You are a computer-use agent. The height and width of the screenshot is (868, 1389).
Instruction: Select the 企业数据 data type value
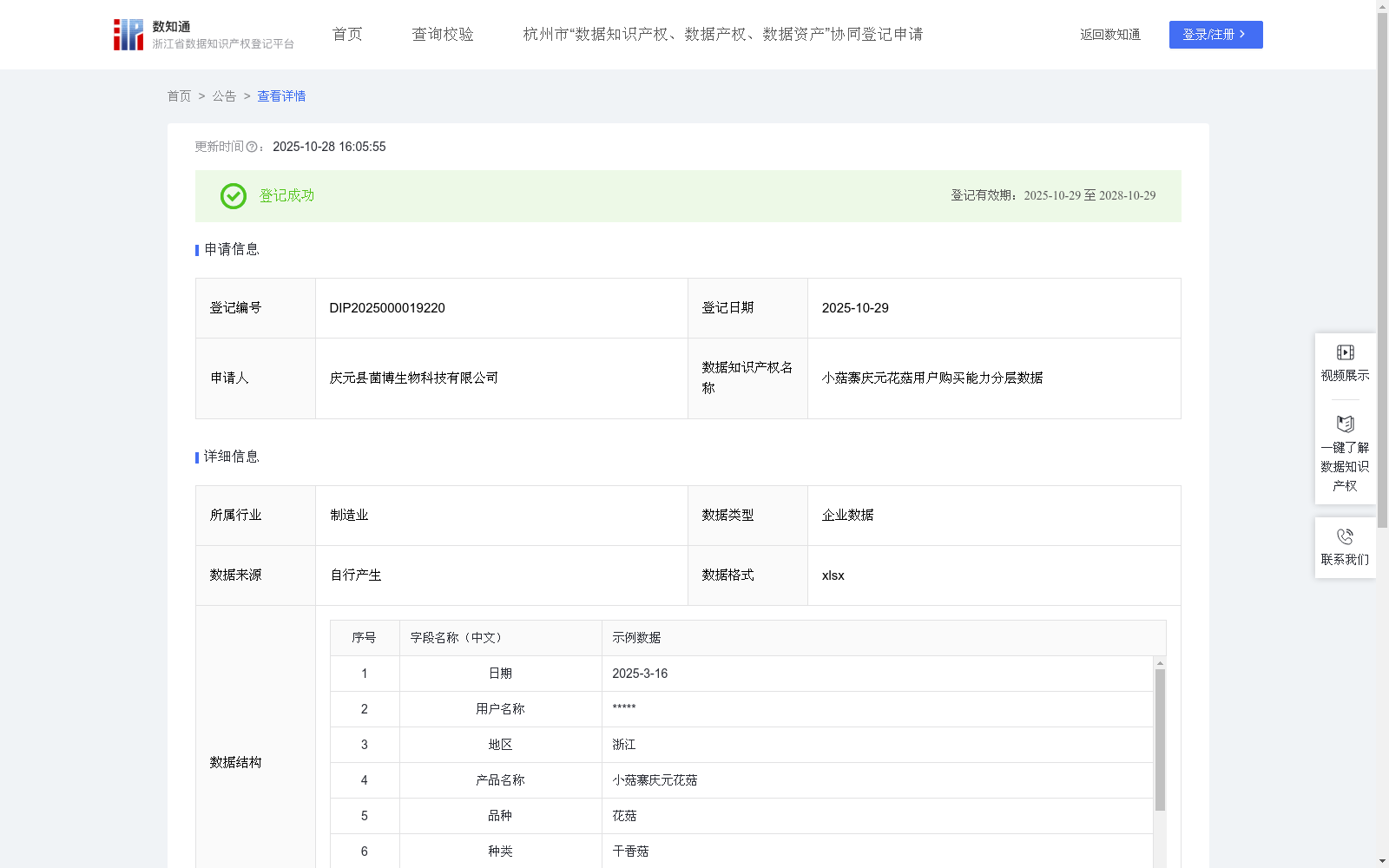click(x=848, y=516)
